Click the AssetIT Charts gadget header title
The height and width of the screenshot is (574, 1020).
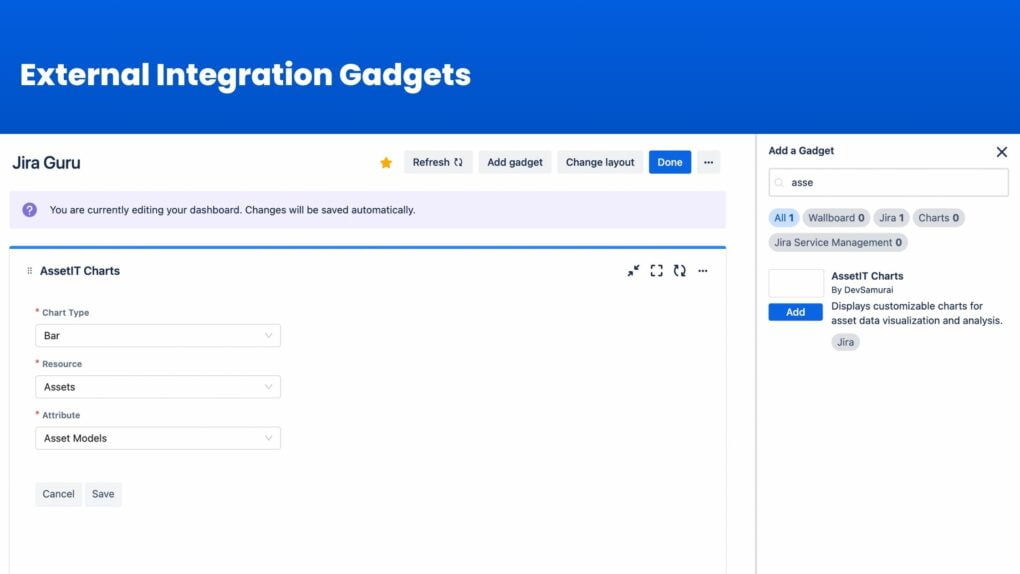click(80, 271)
